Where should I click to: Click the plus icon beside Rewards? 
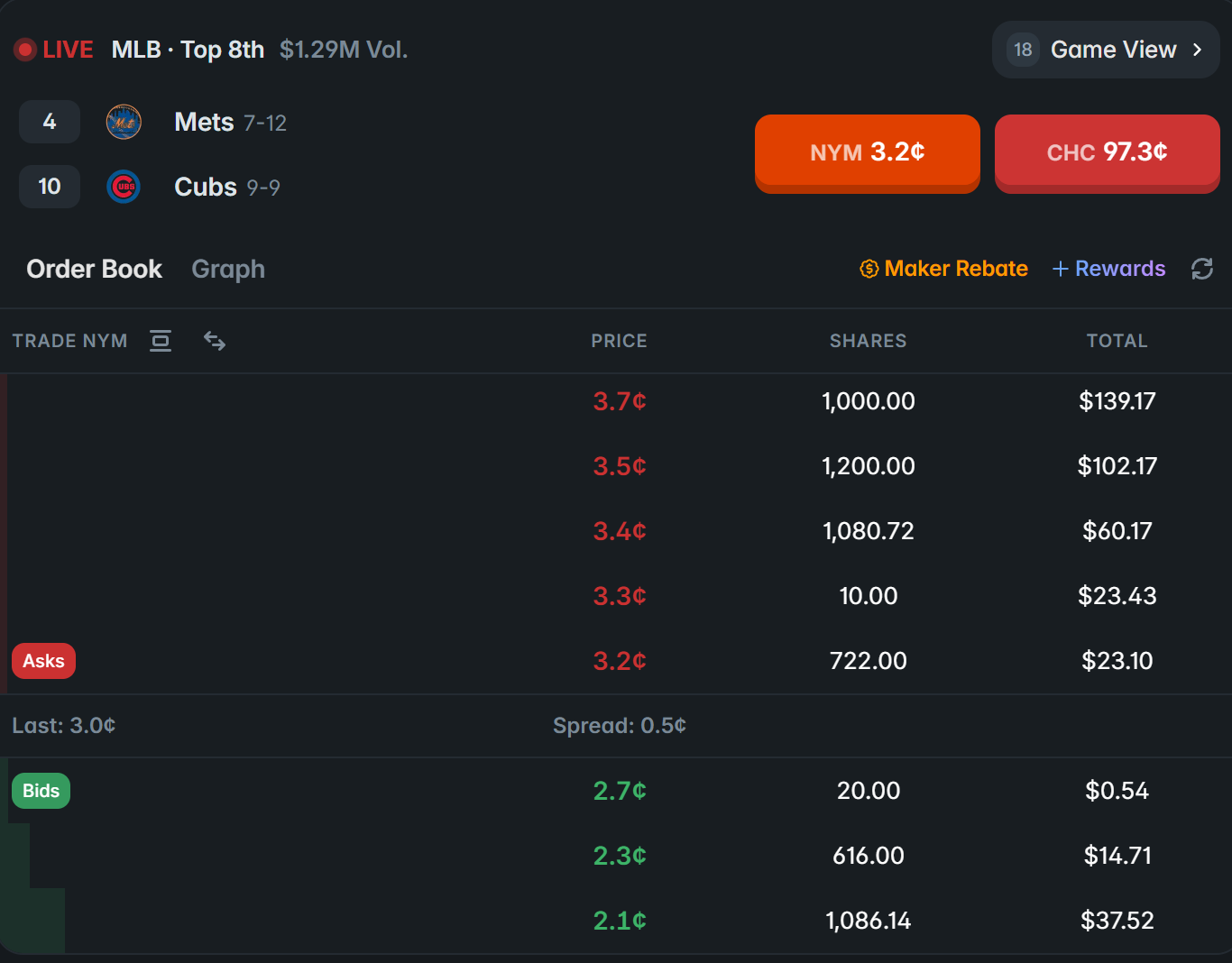click(1061, 269)
